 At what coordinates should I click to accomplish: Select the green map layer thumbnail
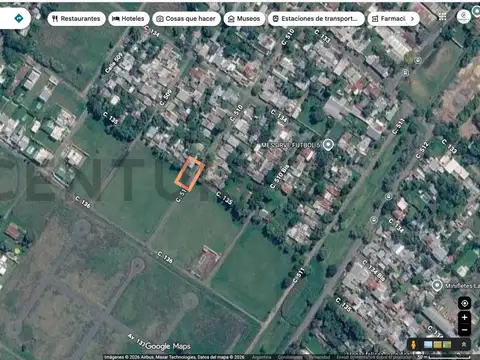tap(447, 344)
